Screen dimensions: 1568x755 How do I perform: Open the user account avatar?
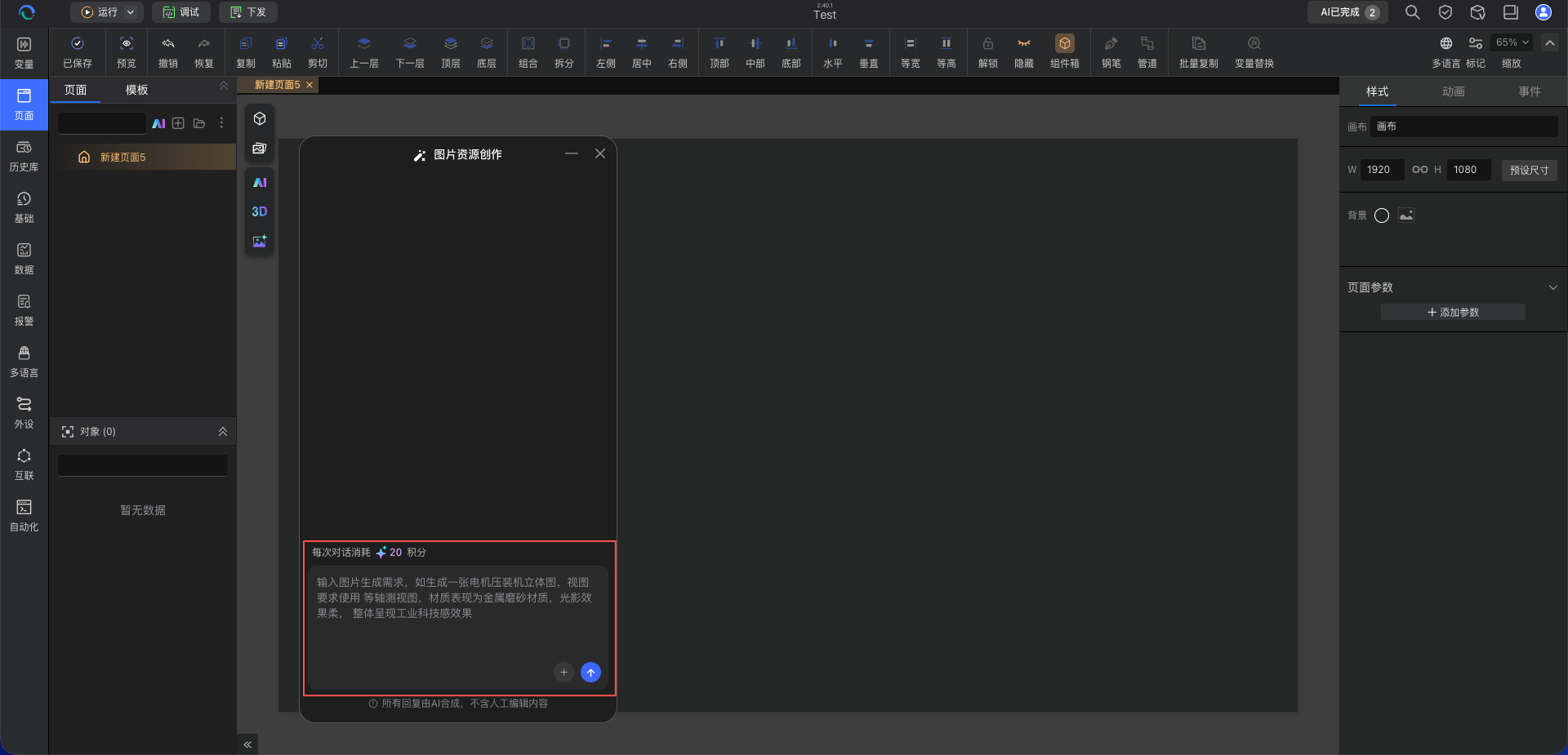(x=1543, y=12)
